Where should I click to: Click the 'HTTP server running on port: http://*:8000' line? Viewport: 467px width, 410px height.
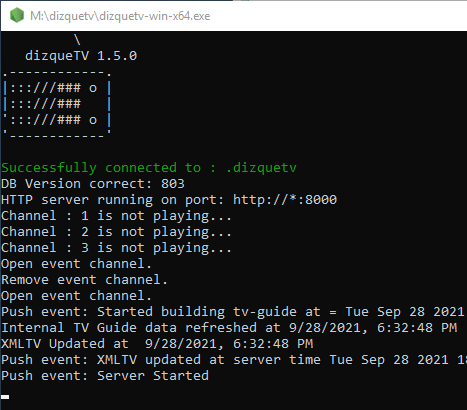point(169,200)
